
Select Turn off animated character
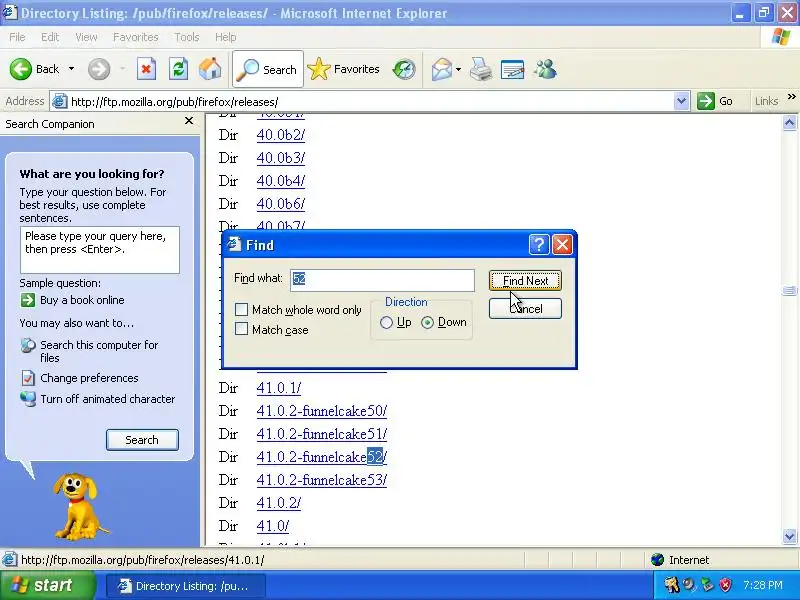(107, 399)
